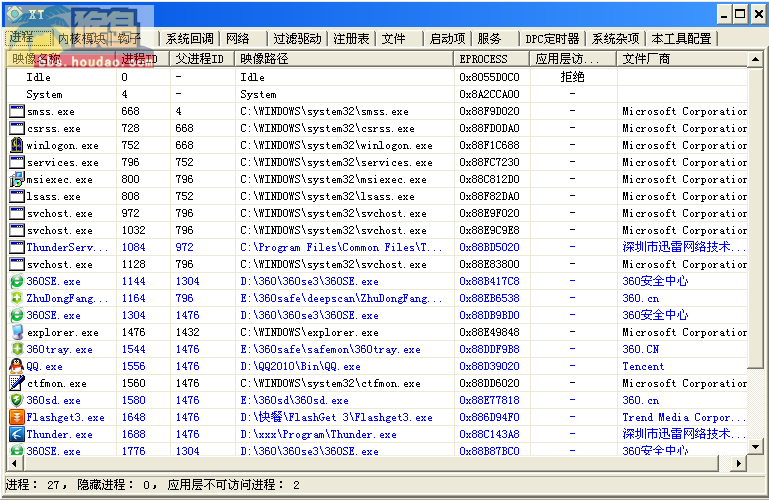Open the XT application title icon

click(x=14, y=14)
